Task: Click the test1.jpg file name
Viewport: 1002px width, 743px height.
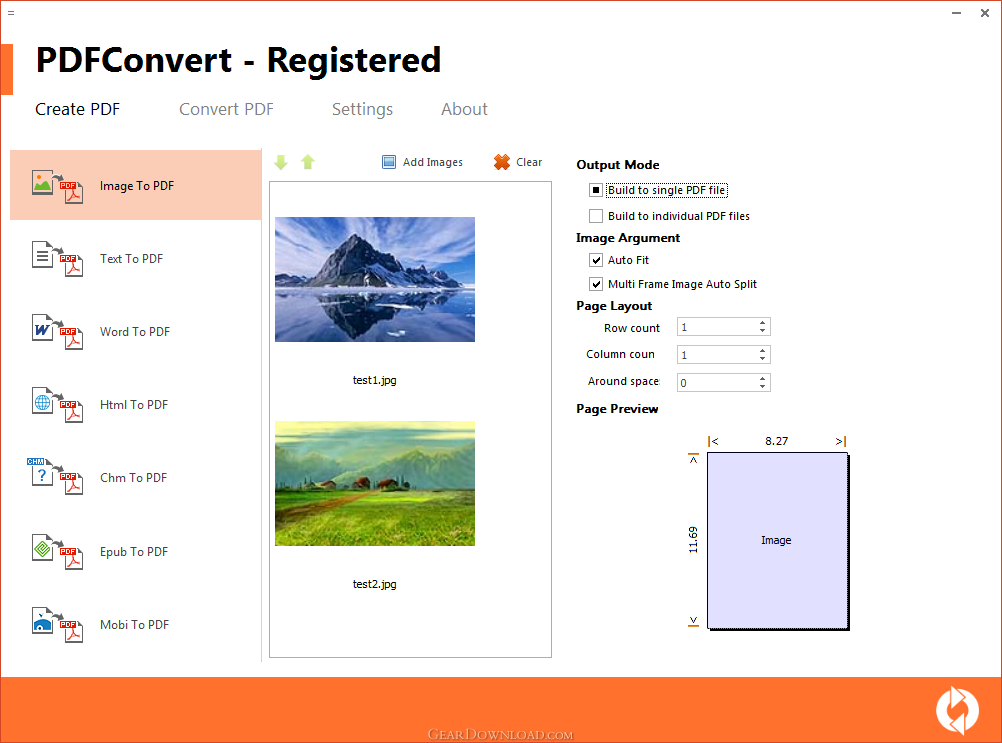Action: pos(374,380)
